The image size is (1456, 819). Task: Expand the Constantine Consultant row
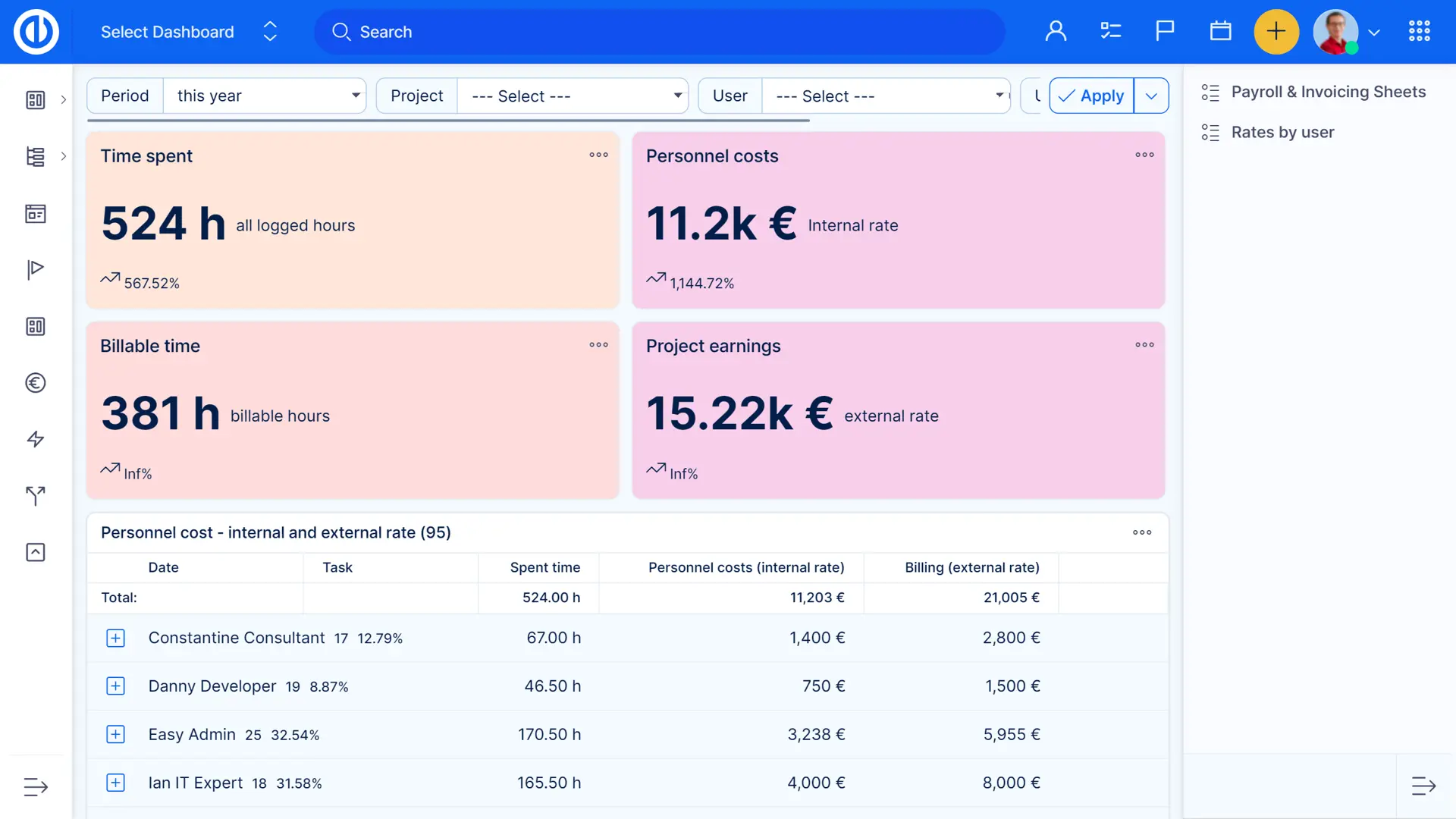(115, 638)
